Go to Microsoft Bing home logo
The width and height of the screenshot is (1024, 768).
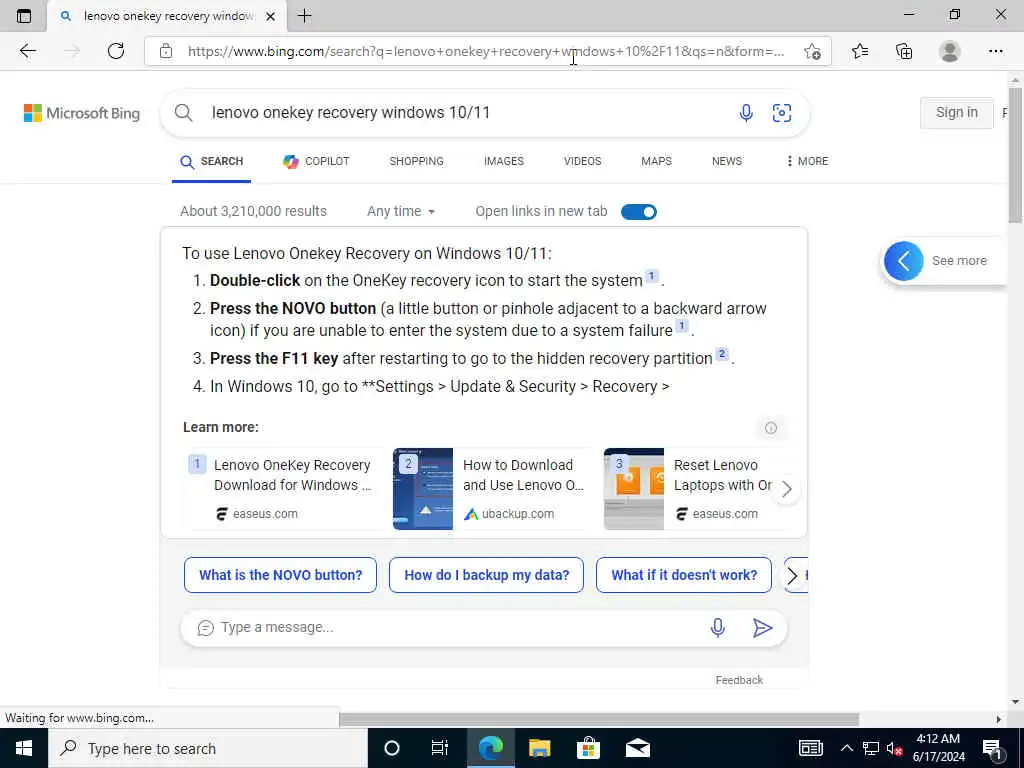(x=82, y=113)
